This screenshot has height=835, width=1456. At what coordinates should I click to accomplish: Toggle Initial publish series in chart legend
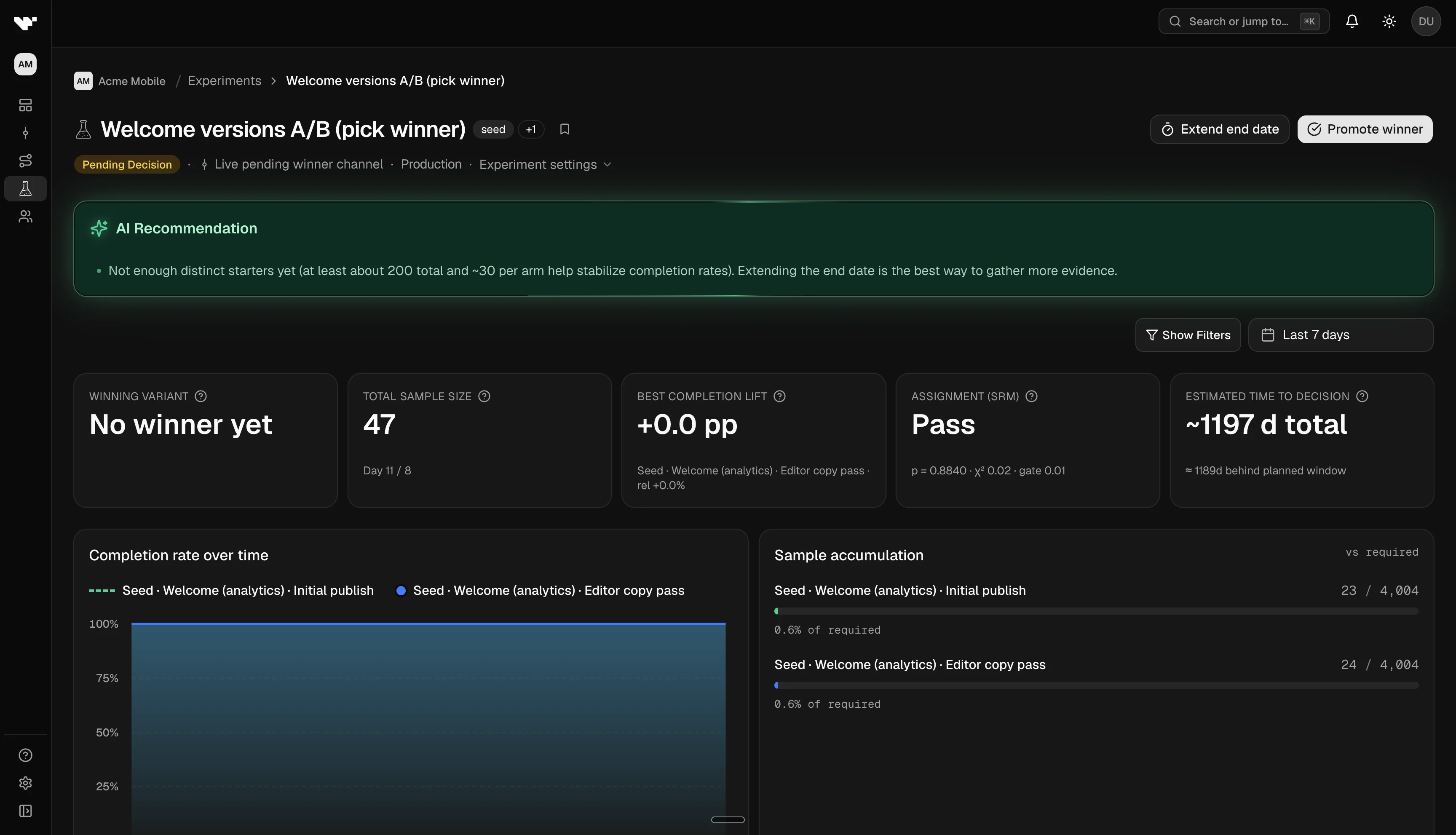pyautogui.click(x=231, y=591)
